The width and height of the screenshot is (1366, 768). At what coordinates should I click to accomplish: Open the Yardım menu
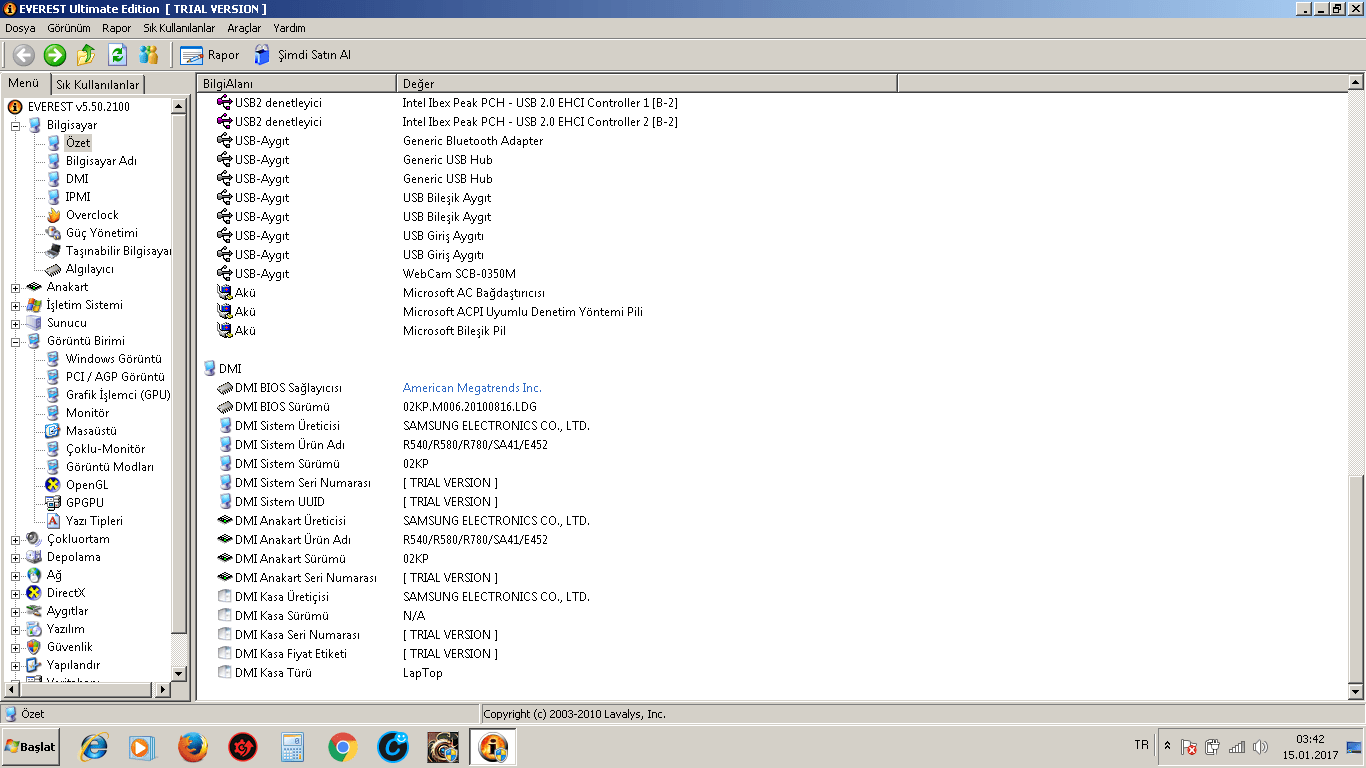(x=290, y=28)
